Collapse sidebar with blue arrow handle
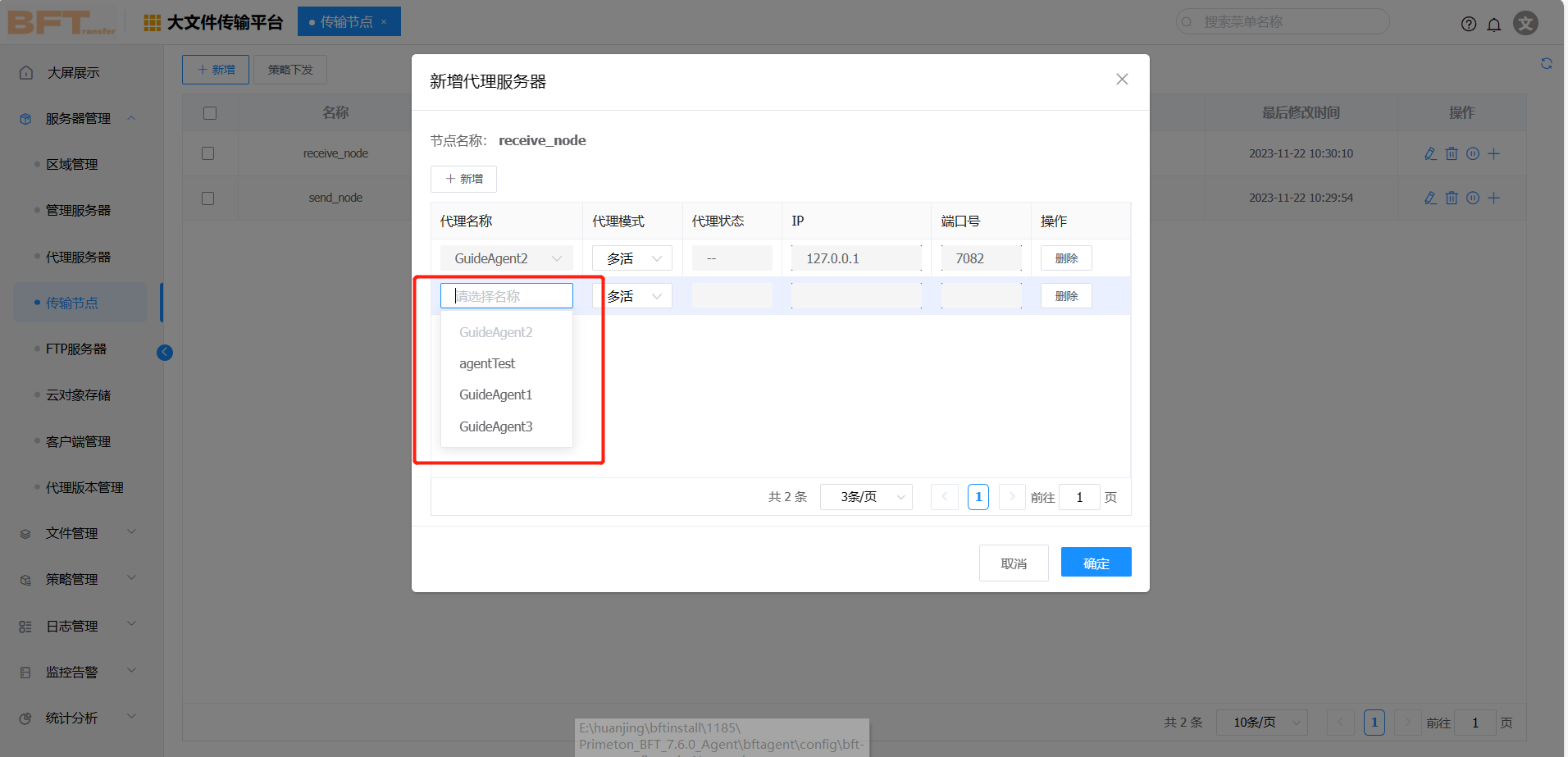The width and height of the screenshot is (1568, 757). coord(165,353)
